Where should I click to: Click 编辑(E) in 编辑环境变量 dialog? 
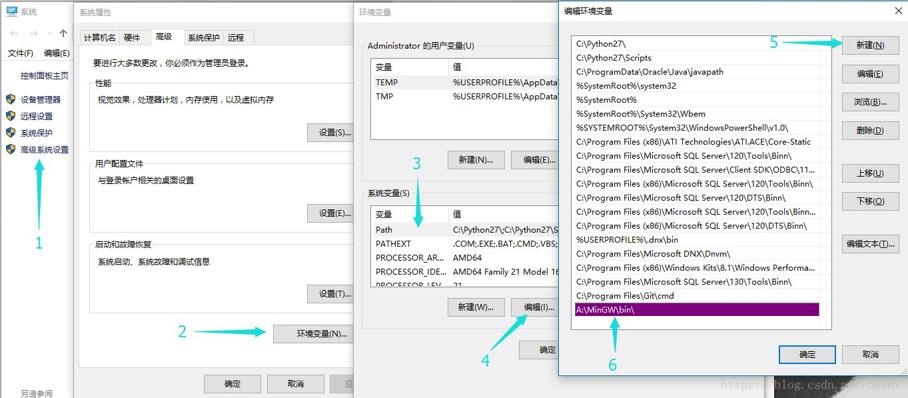click(870, 74)
